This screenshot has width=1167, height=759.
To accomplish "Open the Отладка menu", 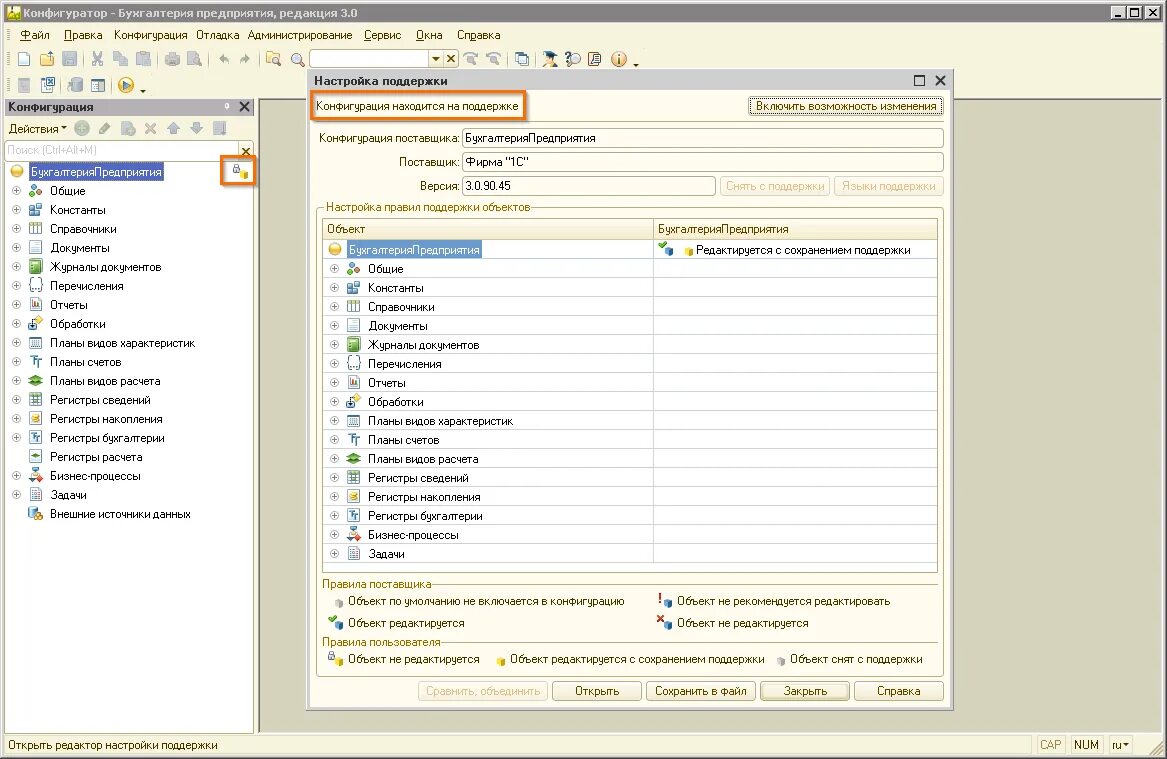I will click(217, 35).
